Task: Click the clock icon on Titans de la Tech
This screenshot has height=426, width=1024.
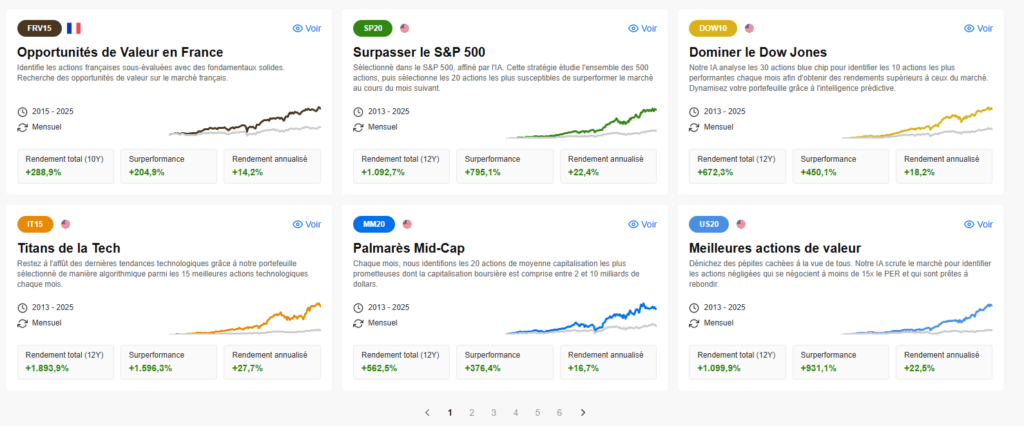Action: coord(23,307)
